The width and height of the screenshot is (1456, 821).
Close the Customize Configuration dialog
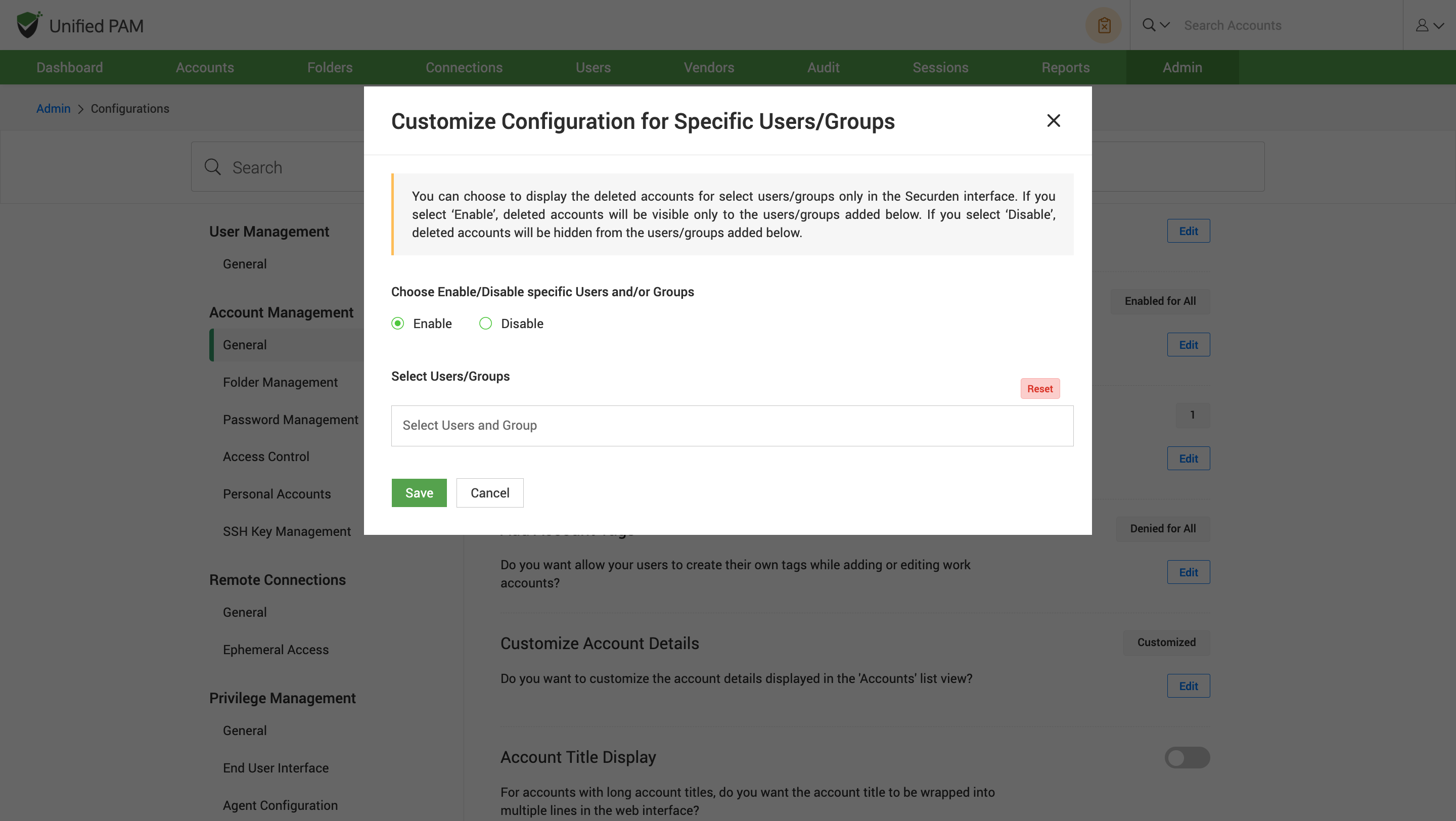1053,121
